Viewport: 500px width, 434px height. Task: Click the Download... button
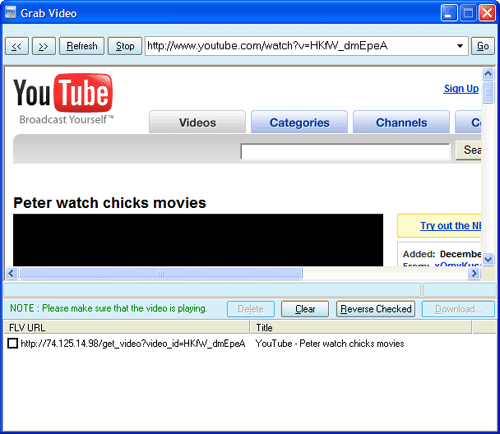(458, 309)
